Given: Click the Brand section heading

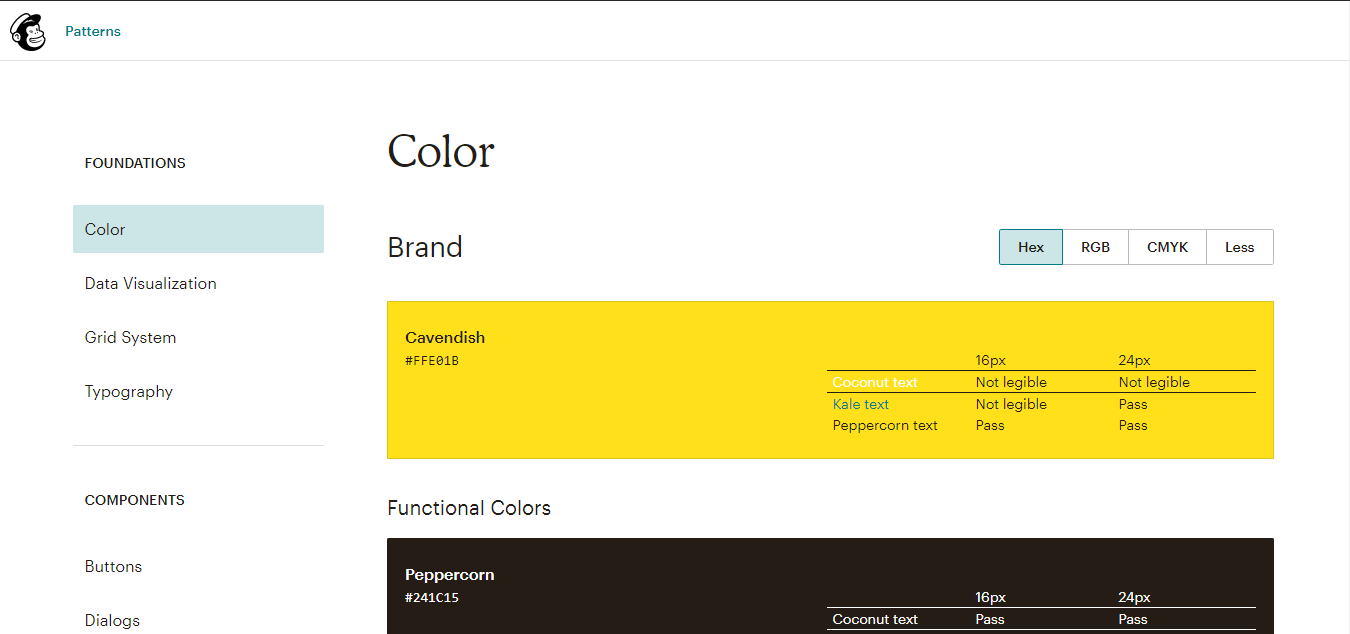Looking at the screenshot, I should coord(424,247).
